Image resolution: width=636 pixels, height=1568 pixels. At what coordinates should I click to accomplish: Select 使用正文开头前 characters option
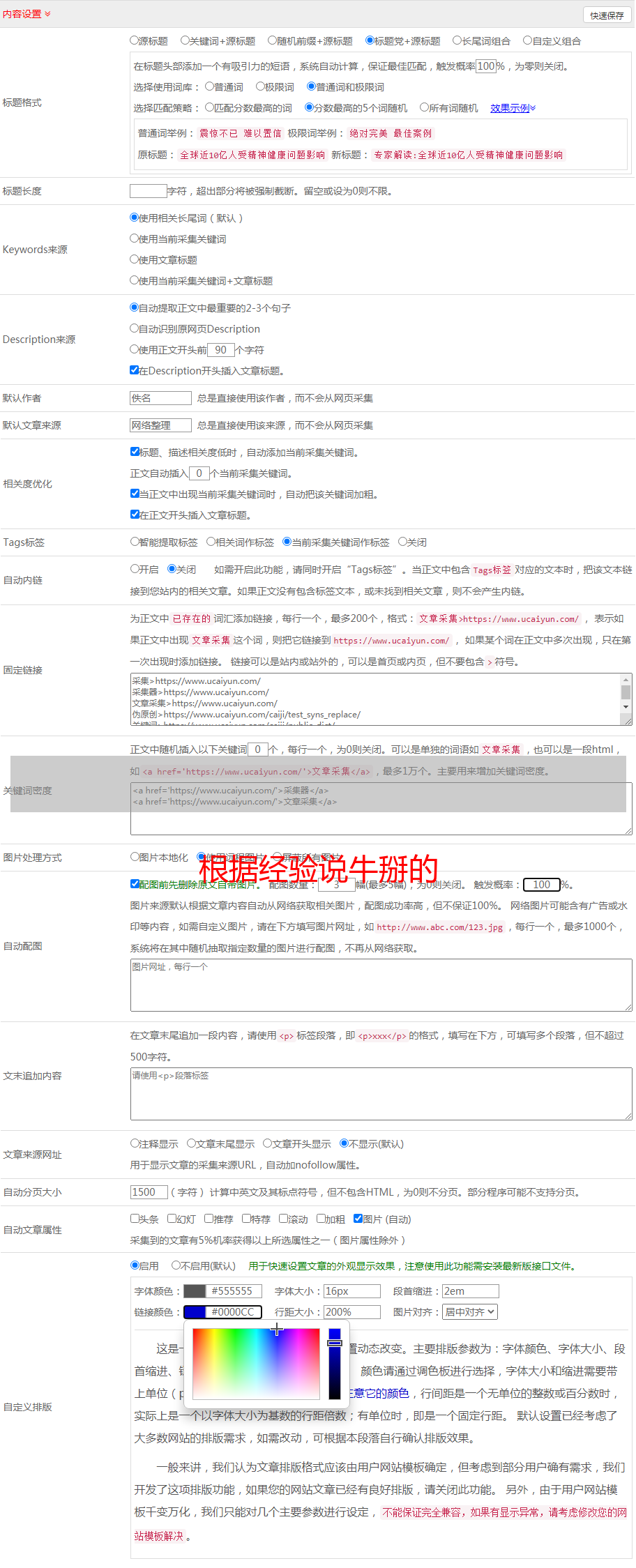coord(135,349)
